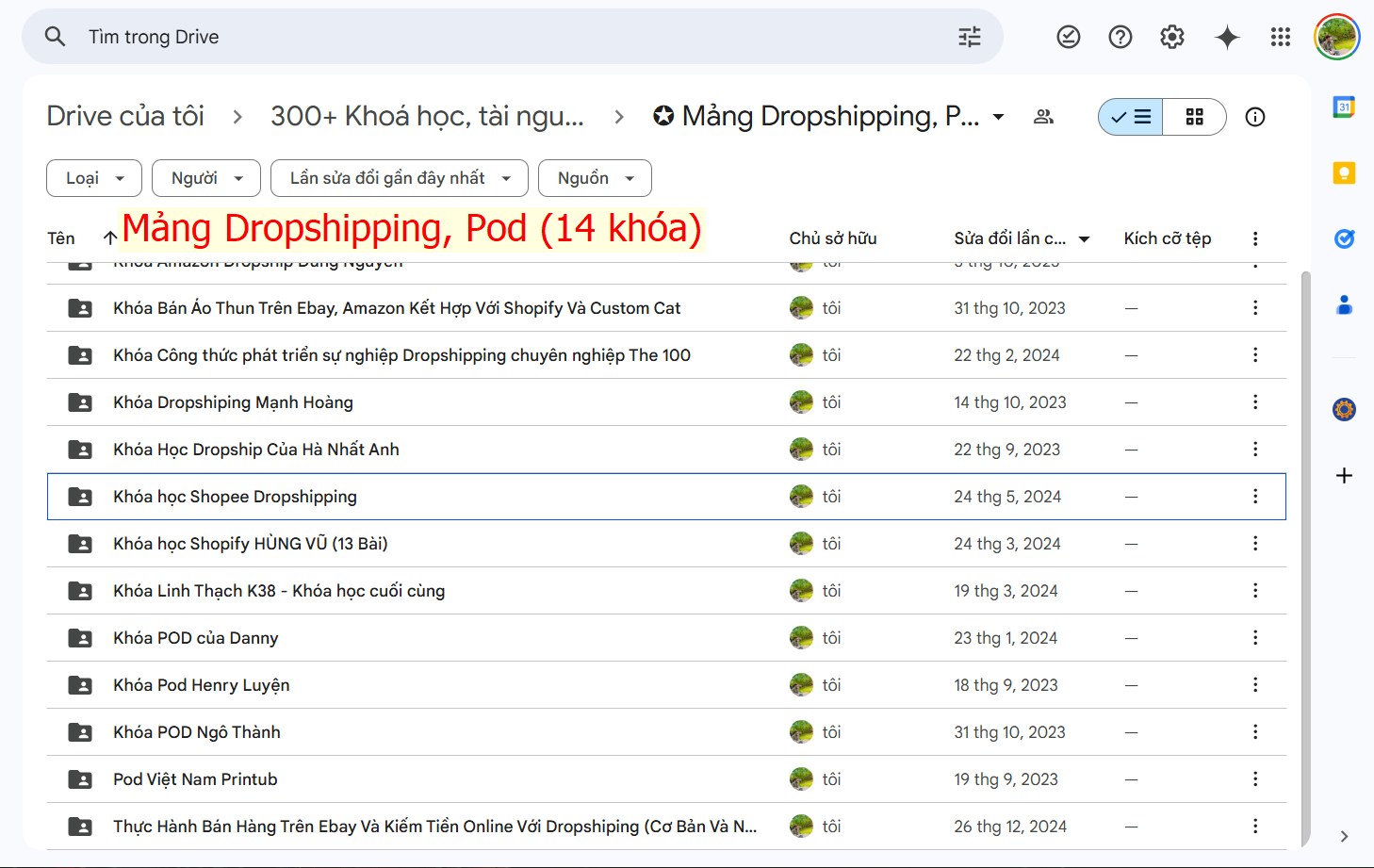Select Khóa Công thức phát triển sự nghiệp folder
This screenshot has height=868, width=1374.
(666, 355)
